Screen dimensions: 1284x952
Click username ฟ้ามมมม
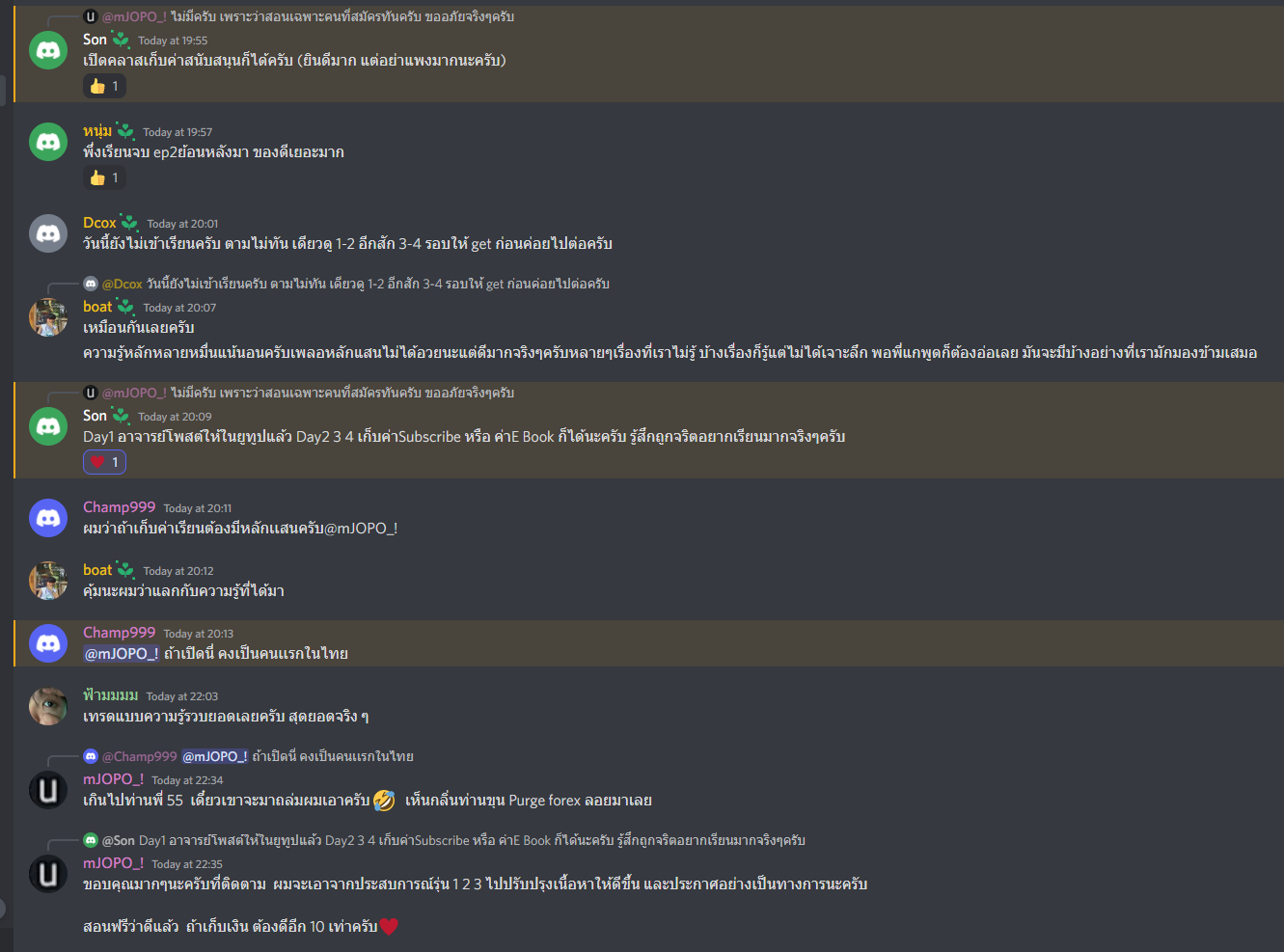point(110,695)
